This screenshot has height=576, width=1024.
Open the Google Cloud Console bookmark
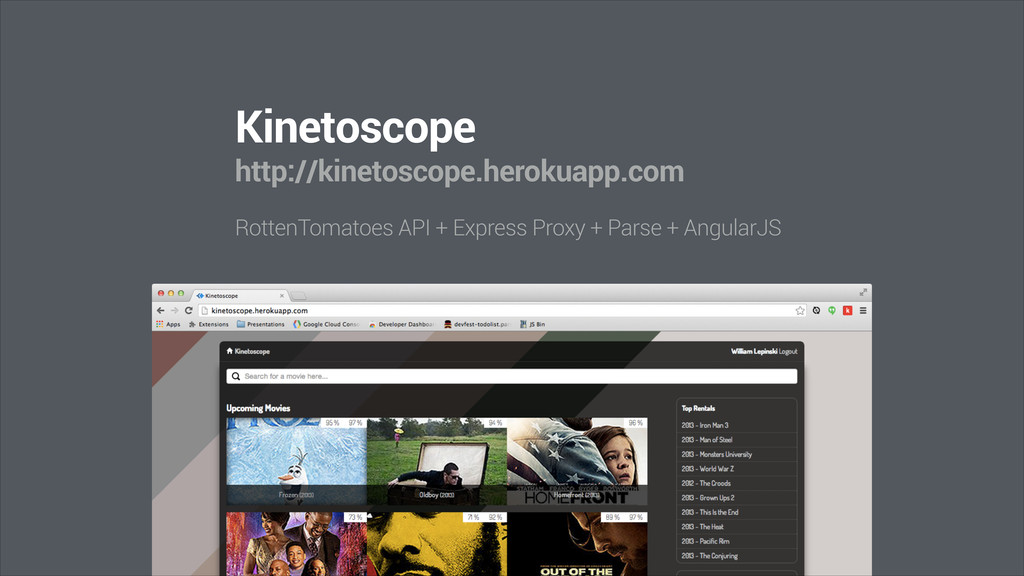[326, 324]
